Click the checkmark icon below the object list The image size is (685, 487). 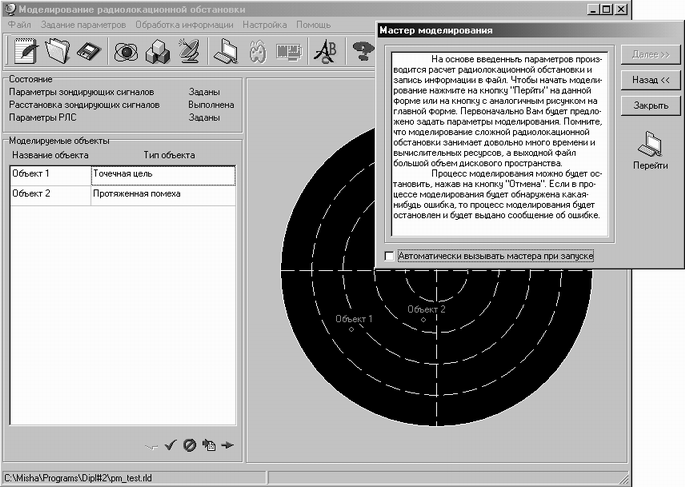171,445
